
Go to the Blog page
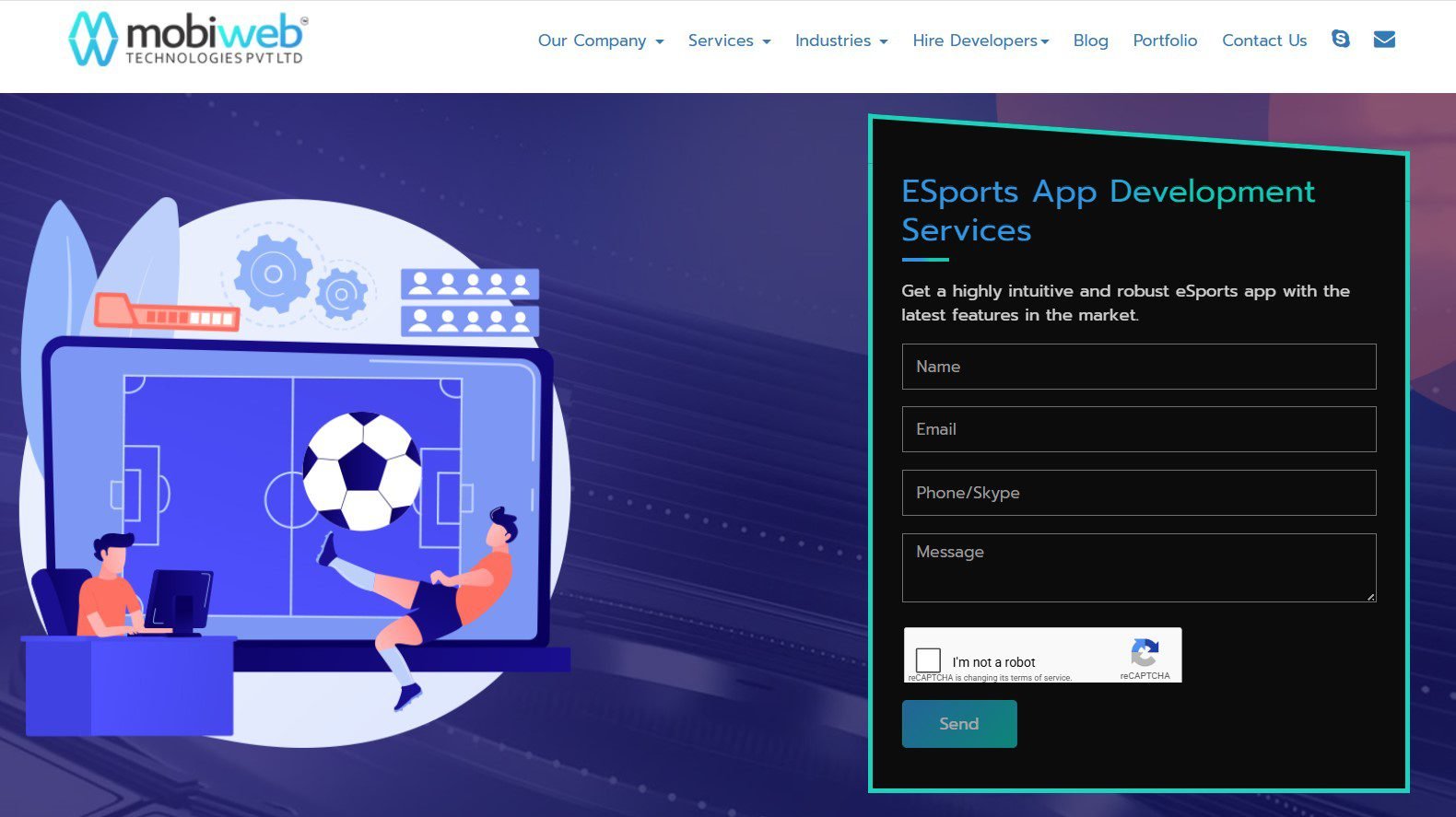(1090, 41)
